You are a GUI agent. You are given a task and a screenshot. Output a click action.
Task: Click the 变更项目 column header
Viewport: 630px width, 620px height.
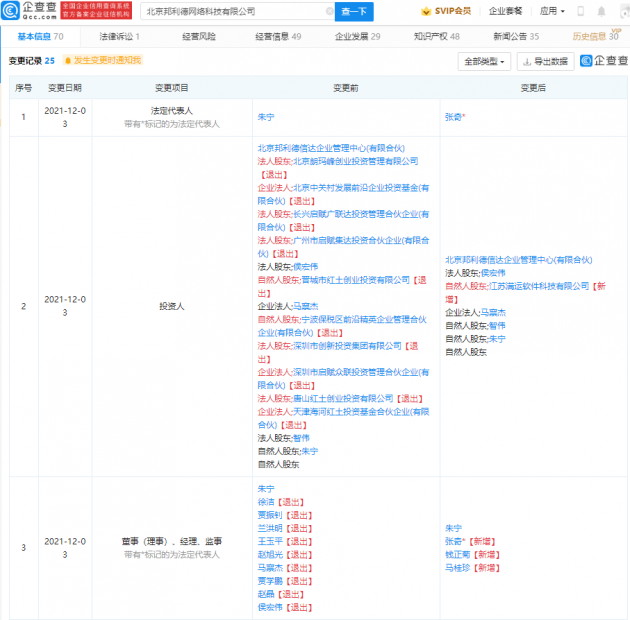pos(172,88)
